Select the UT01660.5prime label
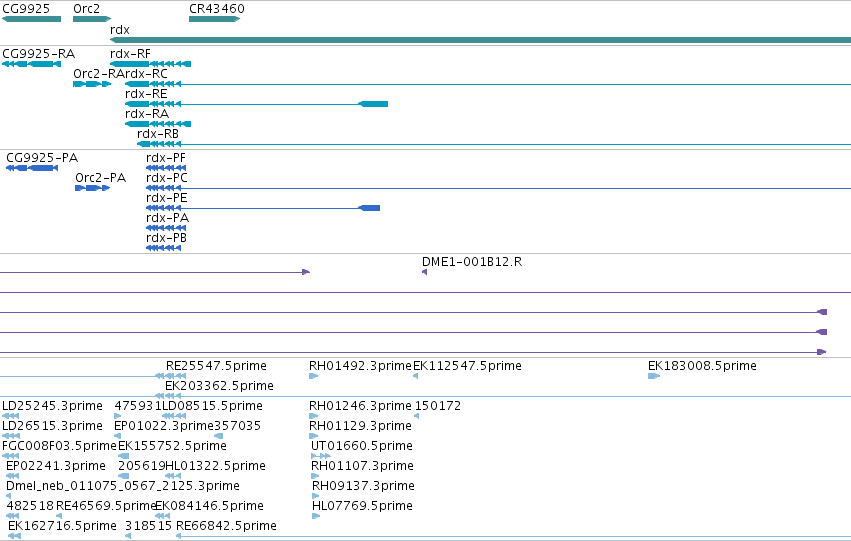The height and width of the screenshot is (541, 851). 362,447
